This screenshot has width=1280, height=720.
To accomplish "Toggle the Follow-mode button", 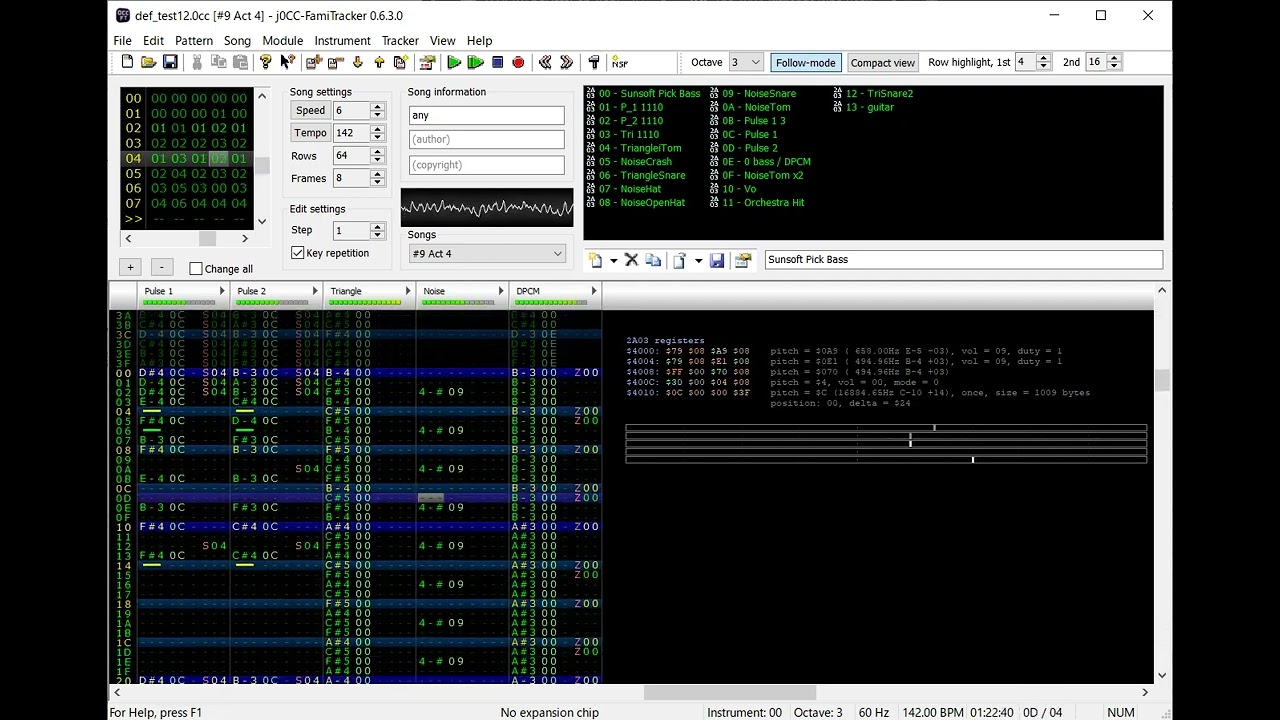I will tap(805, 62).
